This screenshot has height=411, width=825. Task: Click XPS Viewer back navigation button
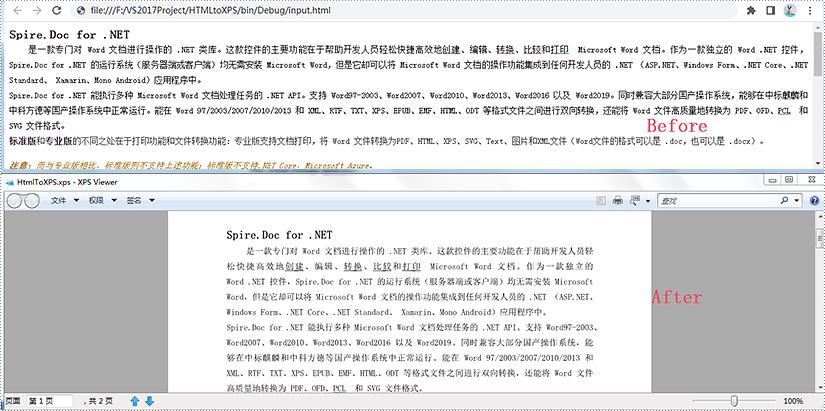click(x=16, y=200)
